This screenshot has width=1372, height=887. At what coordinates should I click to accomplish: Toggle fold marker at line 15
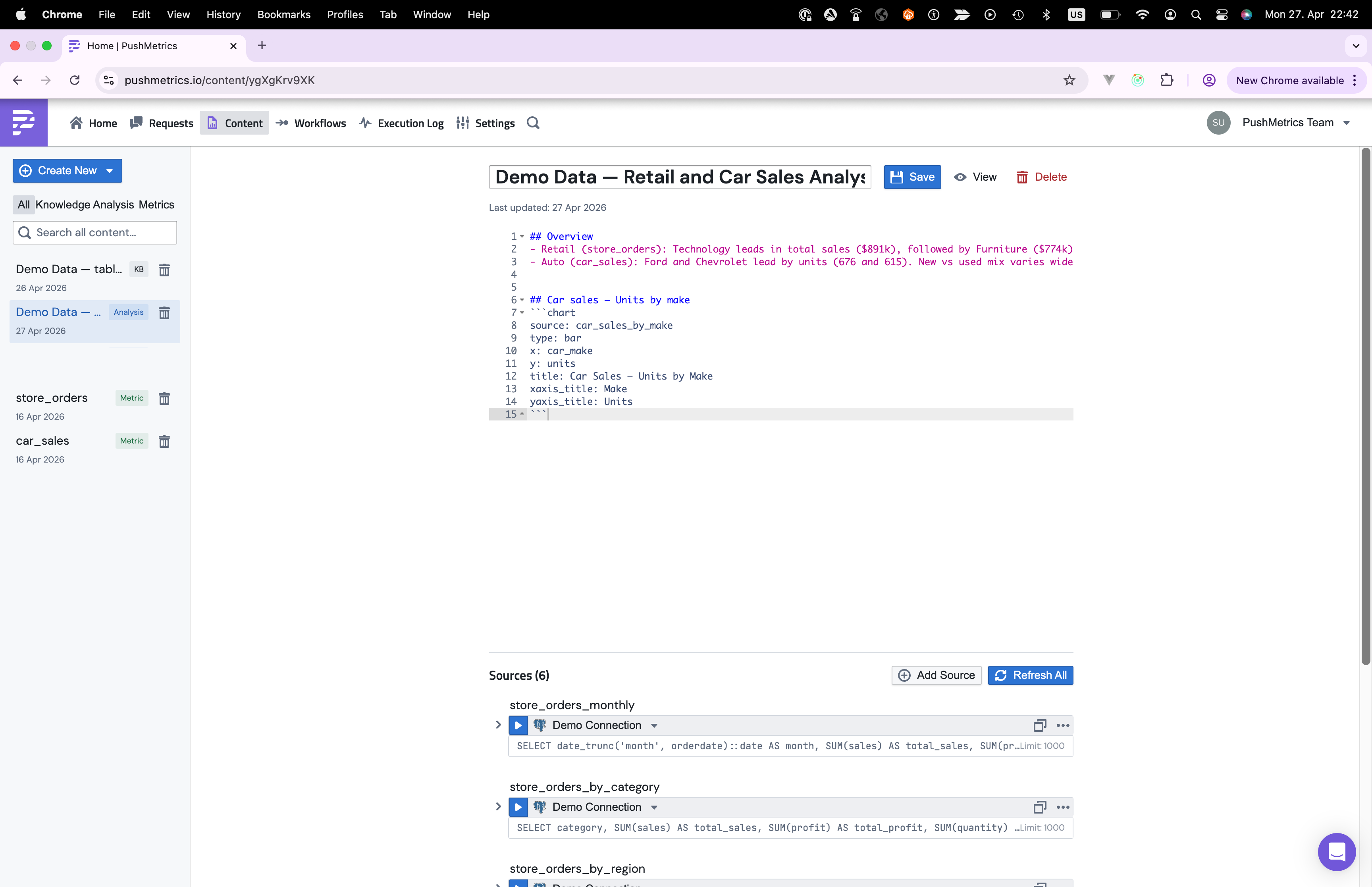[522, 414]
